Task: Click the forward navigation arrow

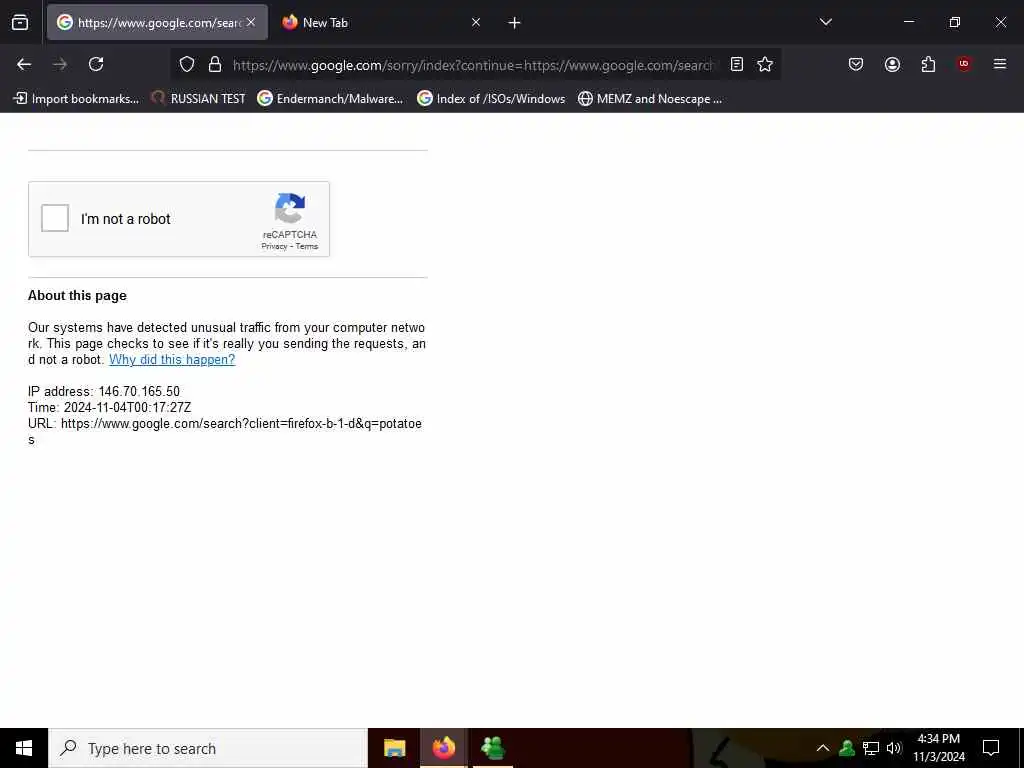Action: click(x=60, y=64)
